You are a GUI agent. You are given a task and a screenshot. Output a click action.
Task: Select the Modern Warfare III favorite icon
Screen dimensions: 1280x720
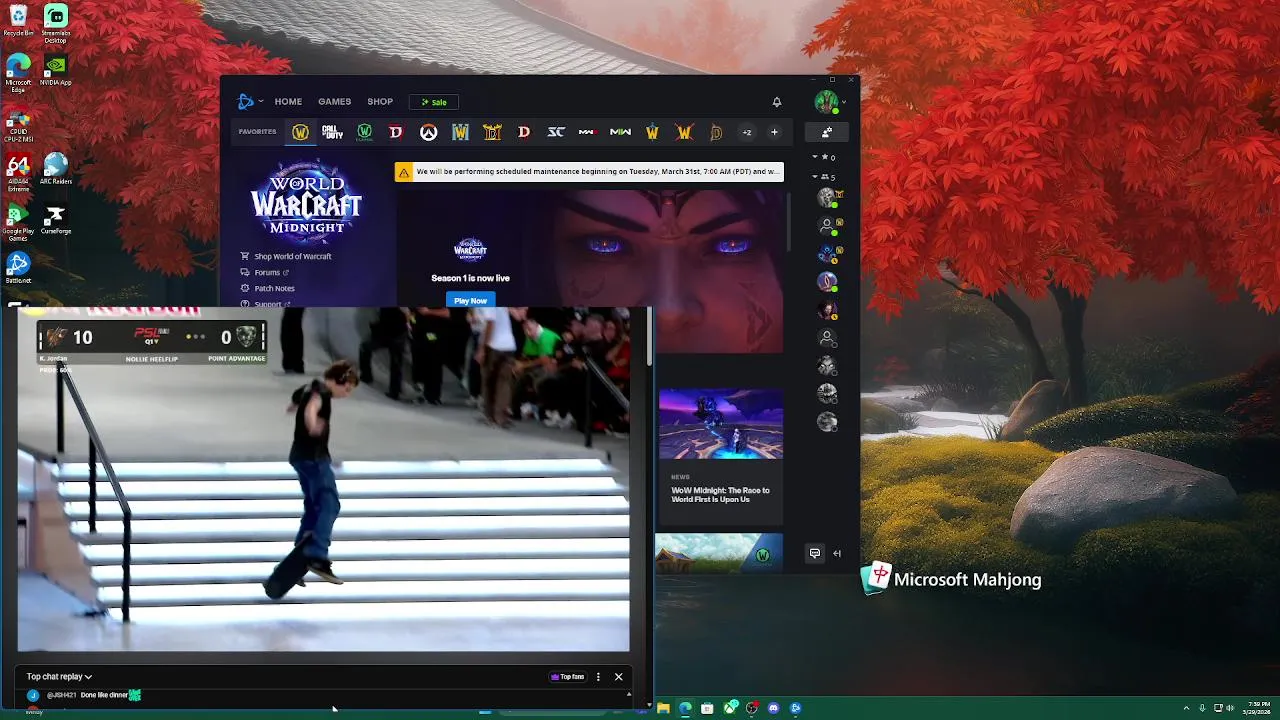coord(588,132)
